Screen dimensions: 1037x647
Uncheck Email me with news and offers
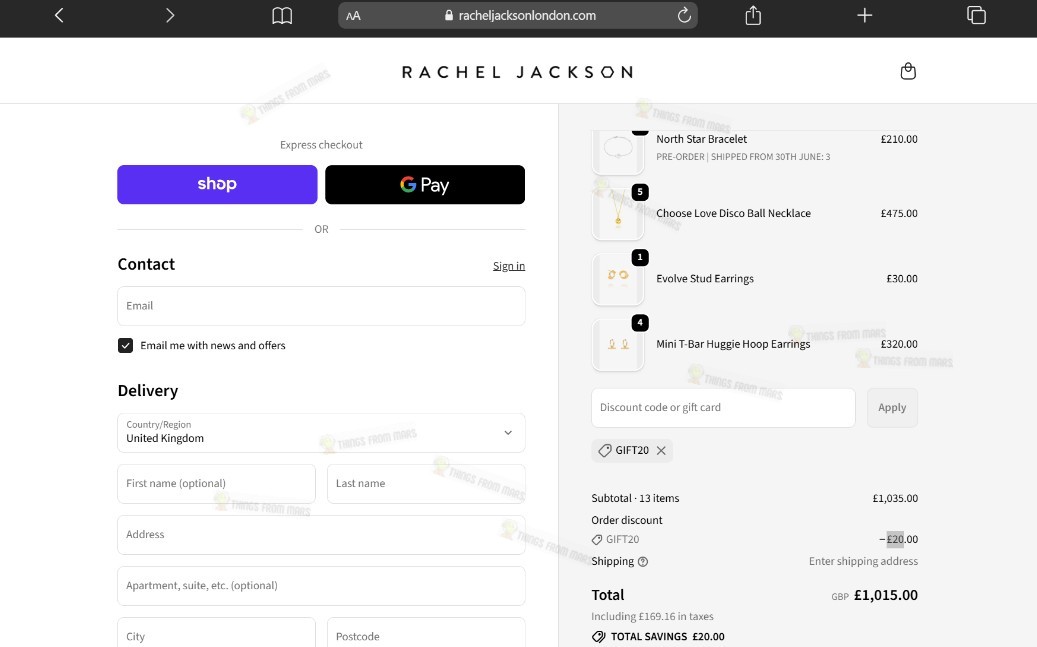[x=126, y=345]
